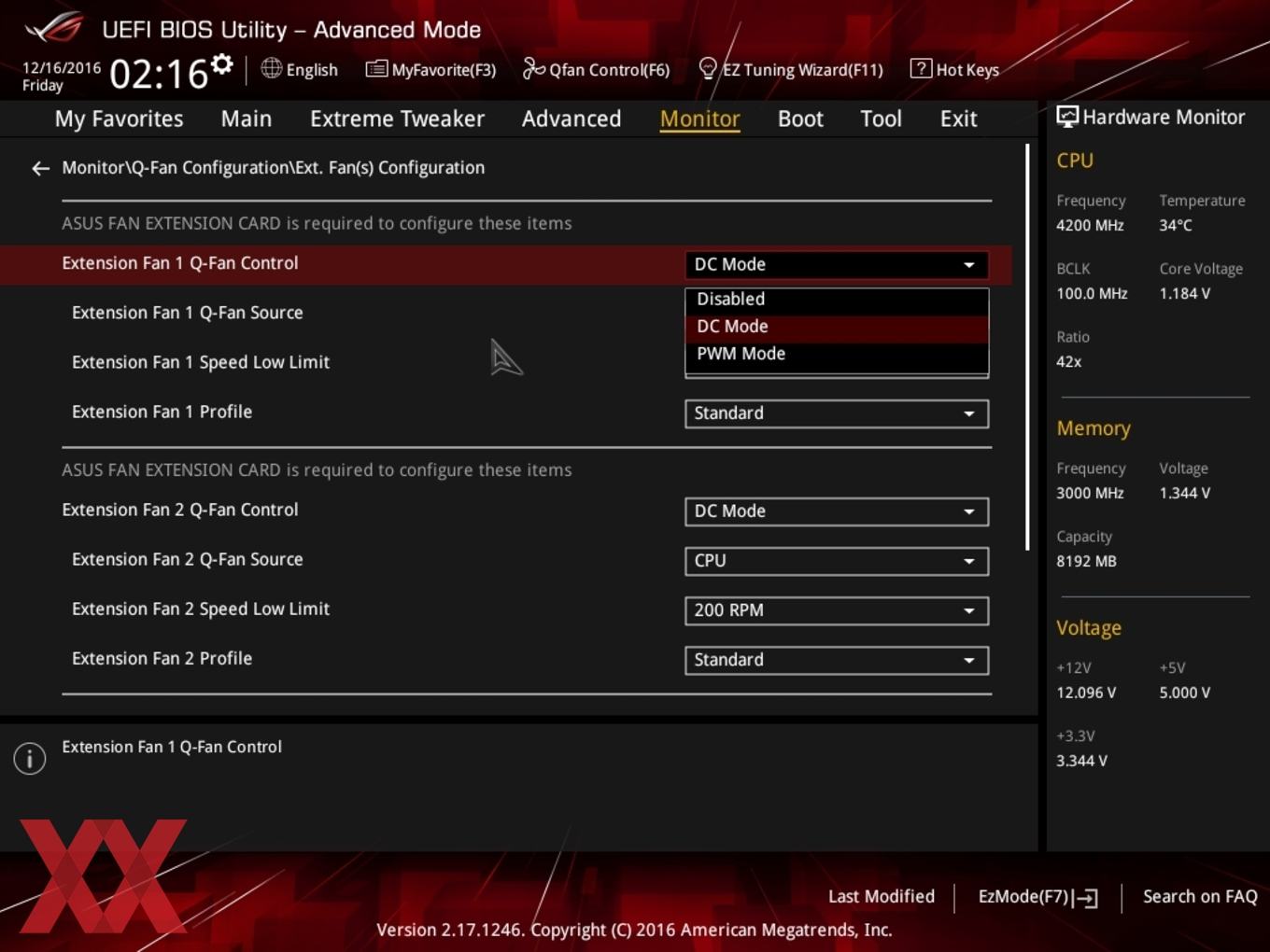Open the Boot tab

pyautogui.click(x=800, y=119)
